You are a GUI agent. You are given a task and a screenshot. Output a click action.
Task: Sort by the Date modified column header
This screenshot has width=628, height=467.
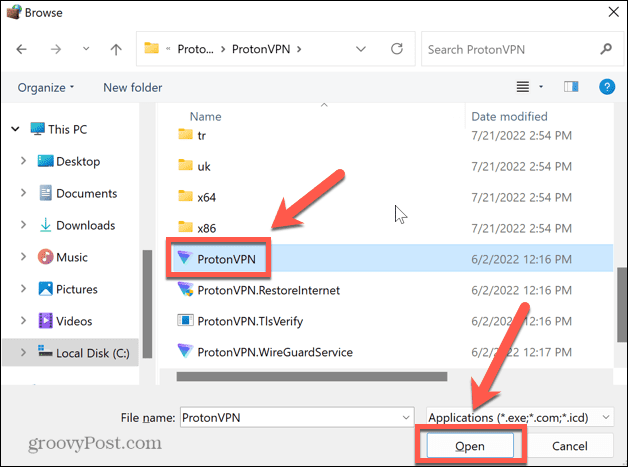tap(509, 117)
